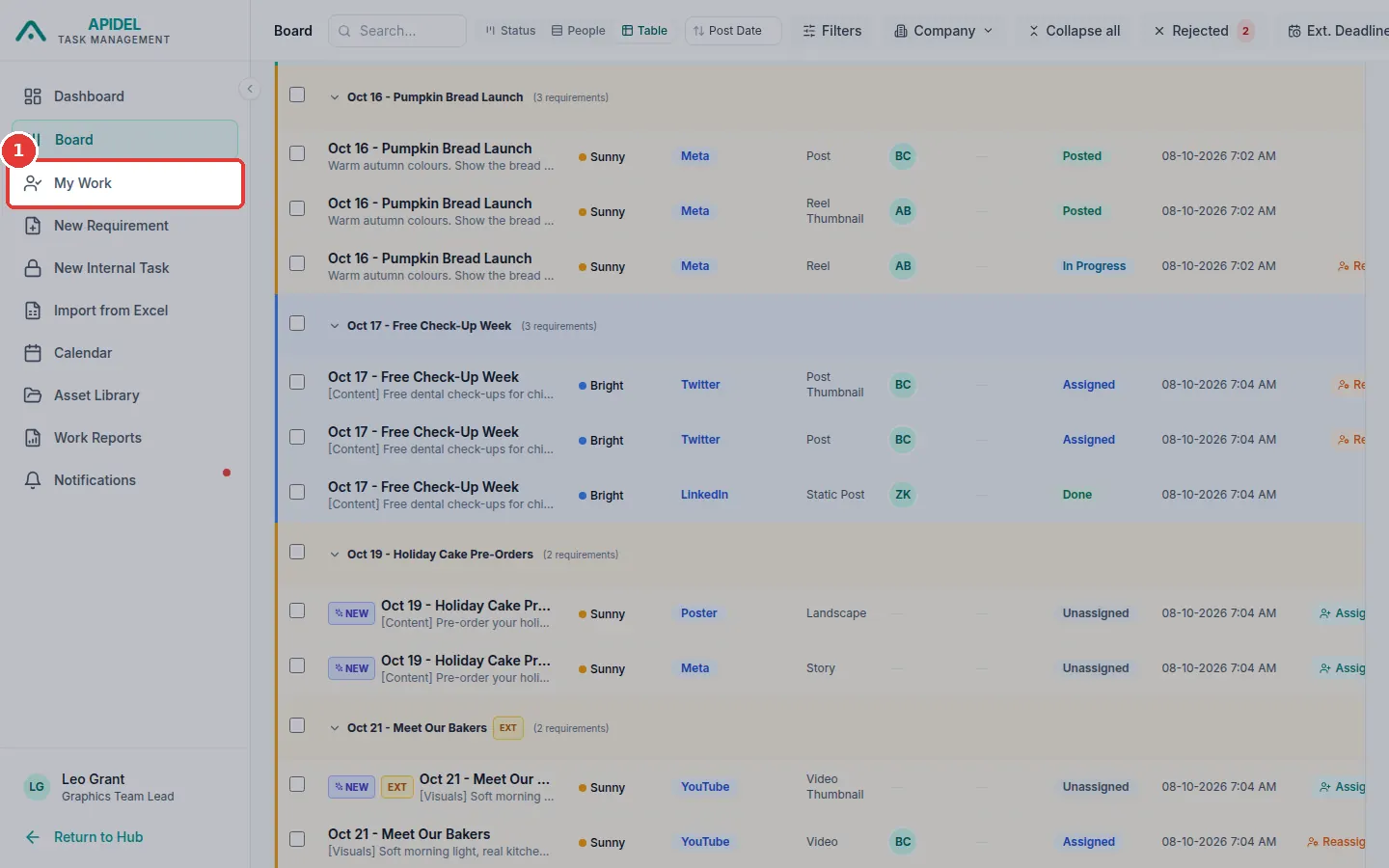Click the ZK assignee avatar on LinkedIn row

tap(903, 495)
